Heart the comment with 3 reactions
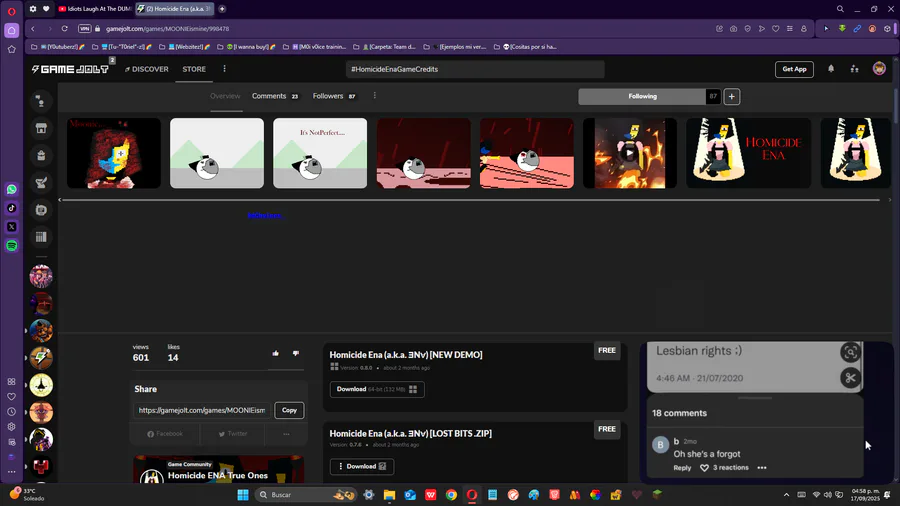Image resolution: width=900 pixels, height=506 pixels. click(704, 468)
